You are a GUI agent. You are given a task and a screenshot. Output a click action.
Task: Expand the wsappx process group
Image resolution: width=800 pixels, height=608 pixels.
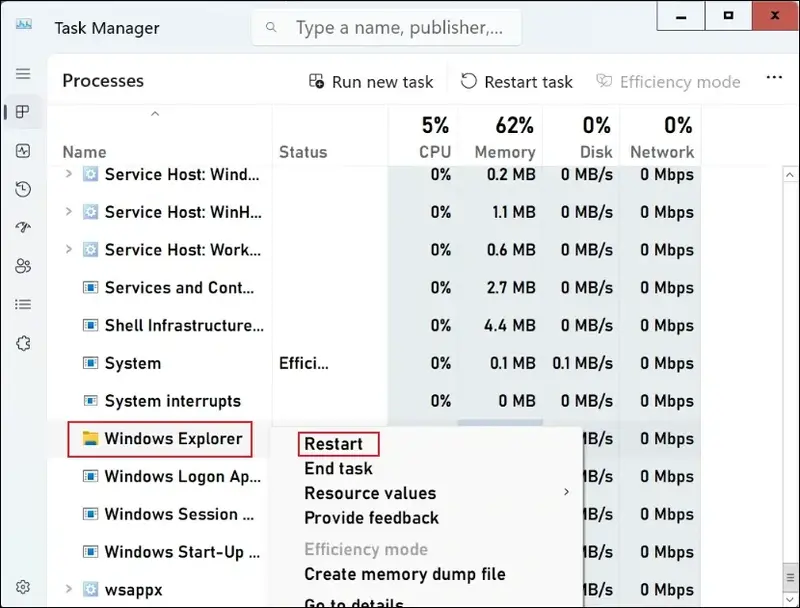(68, 589)
